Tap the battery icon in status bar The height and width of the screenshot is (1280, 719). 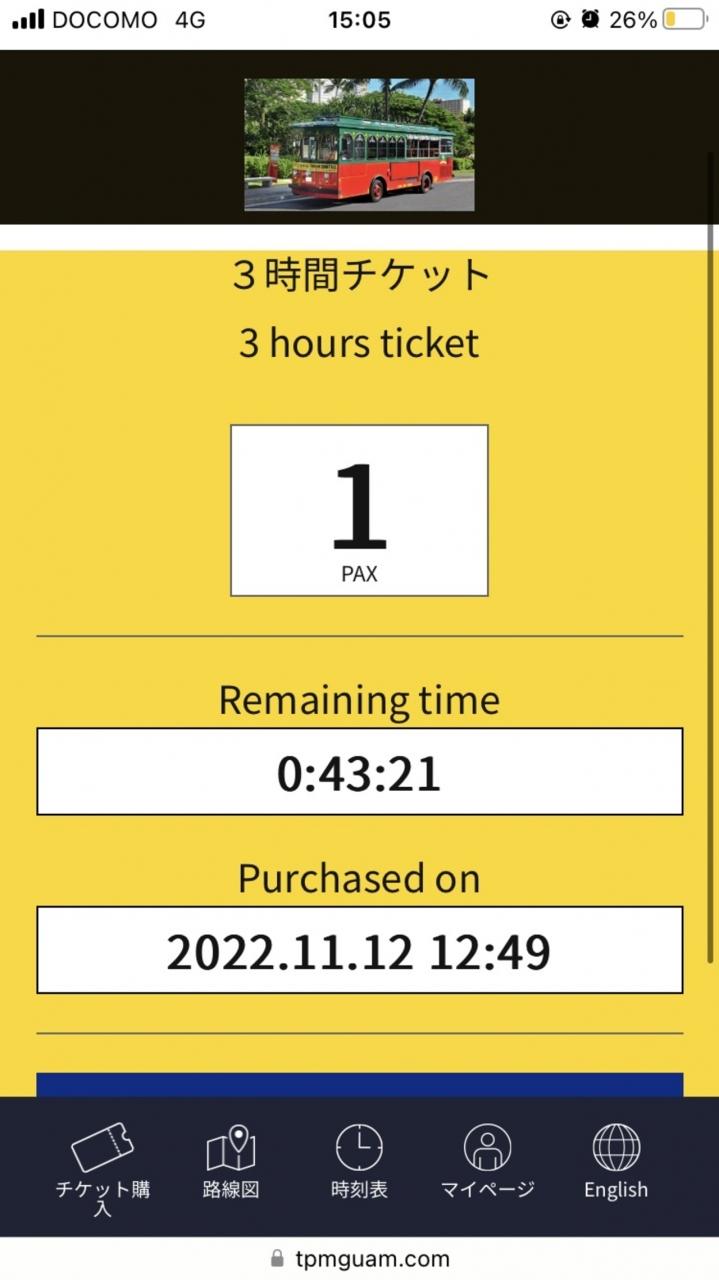(x=684, y=19)
